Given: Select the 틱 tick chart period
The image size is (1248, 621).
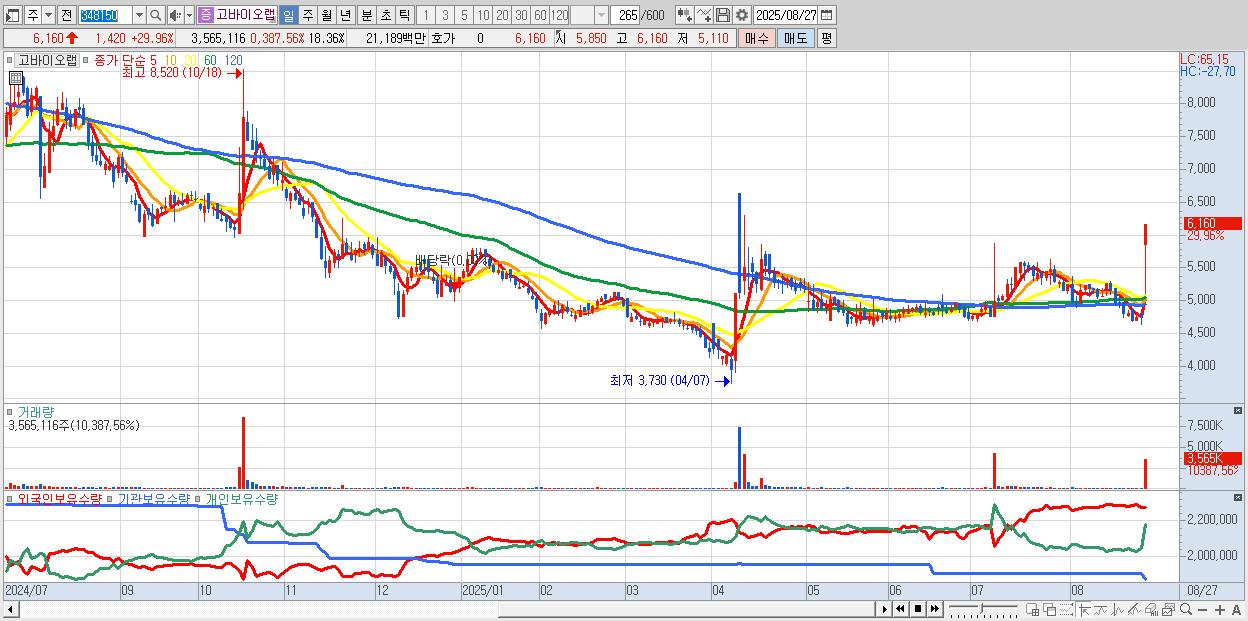Looking at the screenshot, I should [x=404, y=15].
